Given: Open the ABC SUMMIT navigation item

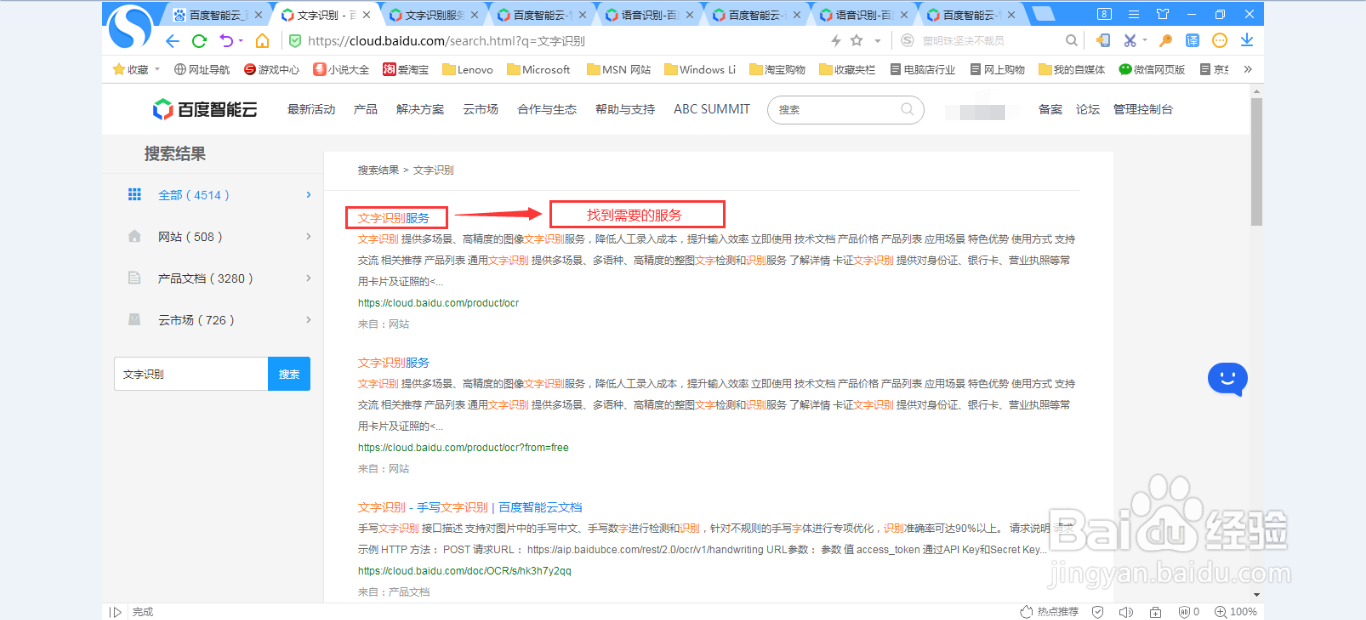Looking at the screenshot, I should [x=712, y=109].
